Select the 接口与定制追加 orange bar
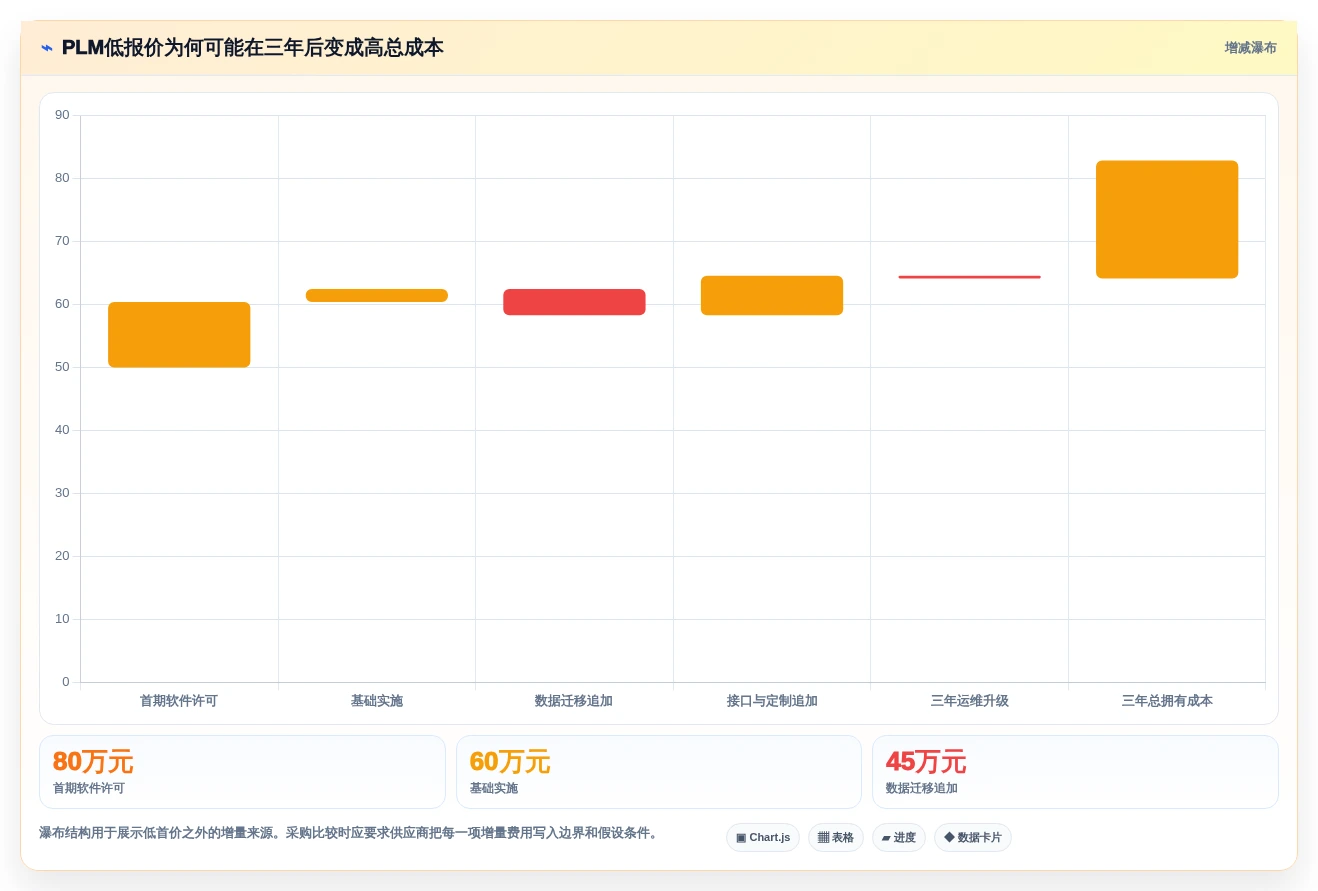 tap(772, 295)
